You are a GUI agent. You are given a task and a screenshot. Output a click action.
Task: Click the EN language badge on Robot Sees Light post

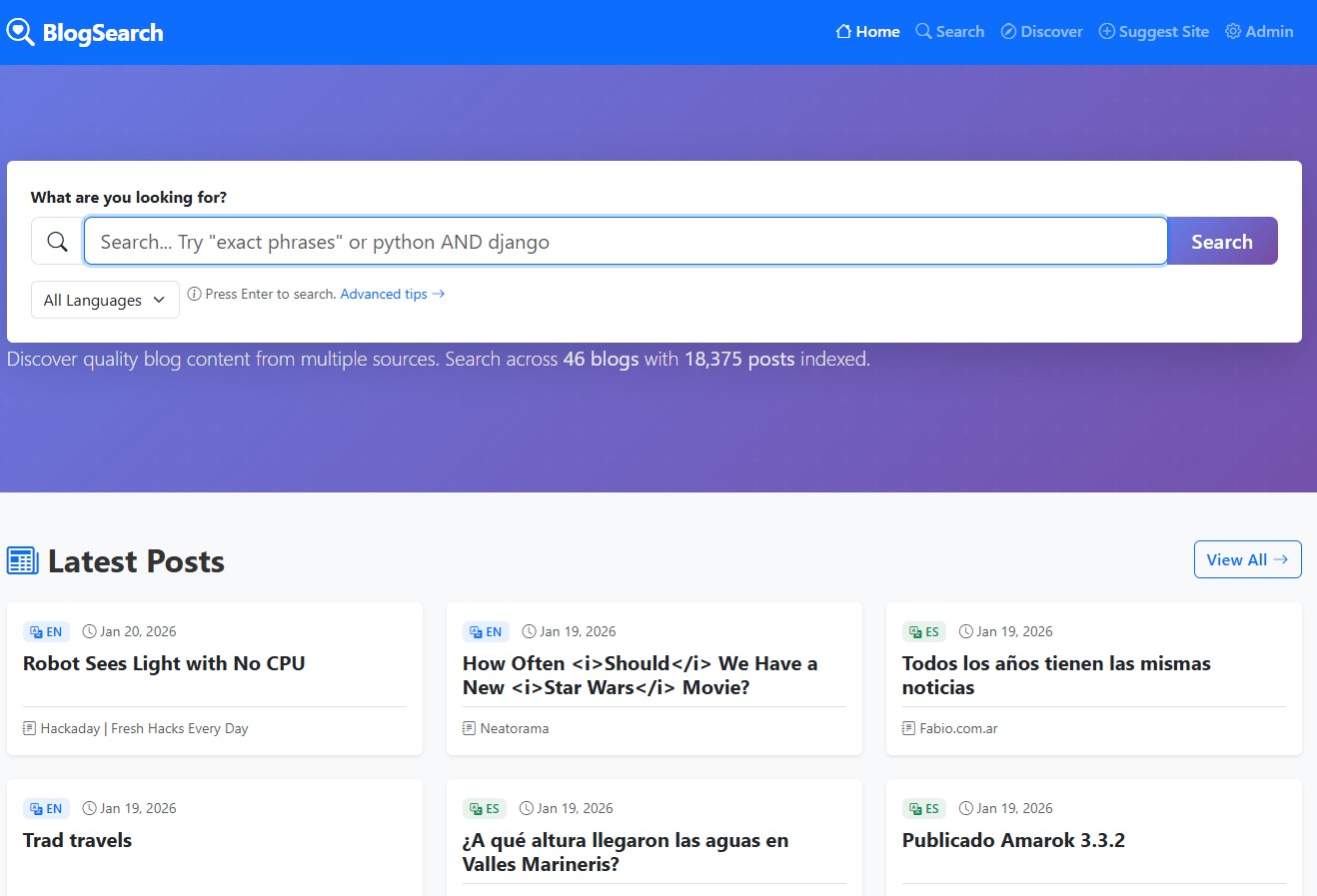pyautogui.click(x=46, y=631)
